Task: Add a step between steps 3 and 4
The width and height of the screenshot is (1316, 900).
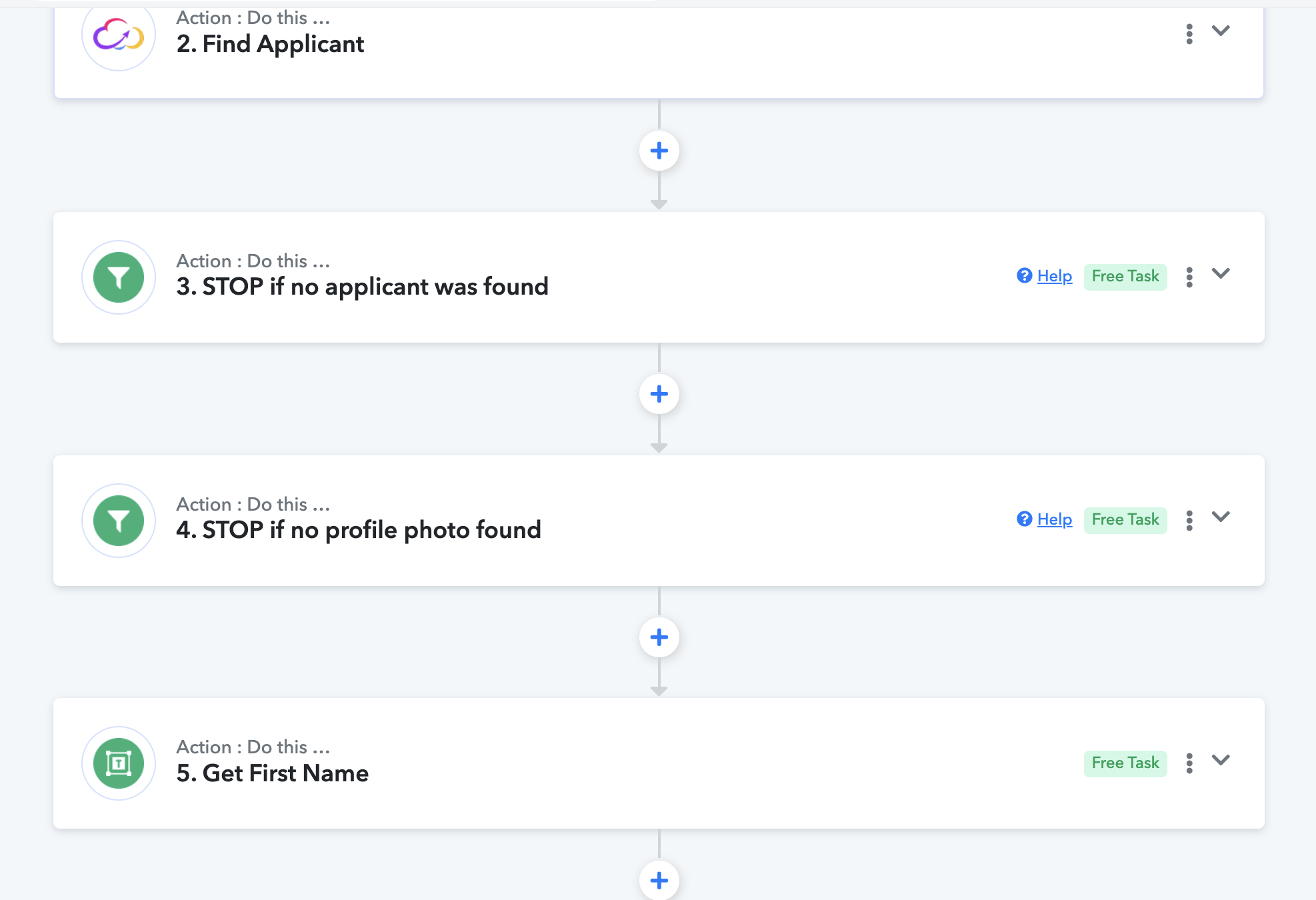Action: click(659, 394)
